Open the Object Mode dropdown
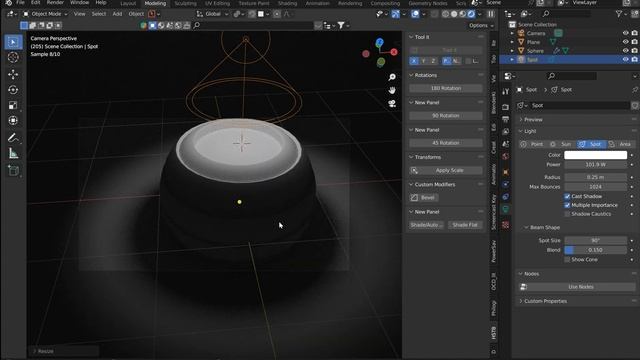Viewport: 640px width, 360px height. (45, 14)
